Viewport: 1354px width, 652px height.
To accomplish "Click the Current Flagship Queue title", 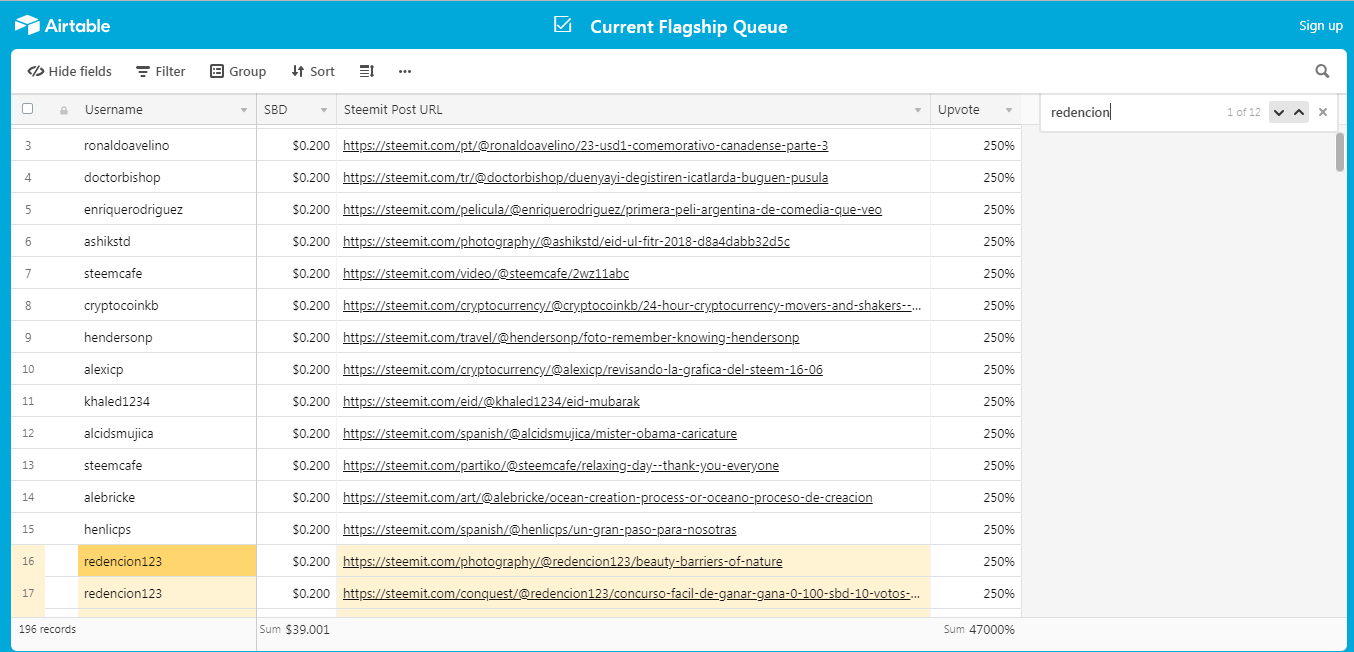I will (x=689, y=27).
